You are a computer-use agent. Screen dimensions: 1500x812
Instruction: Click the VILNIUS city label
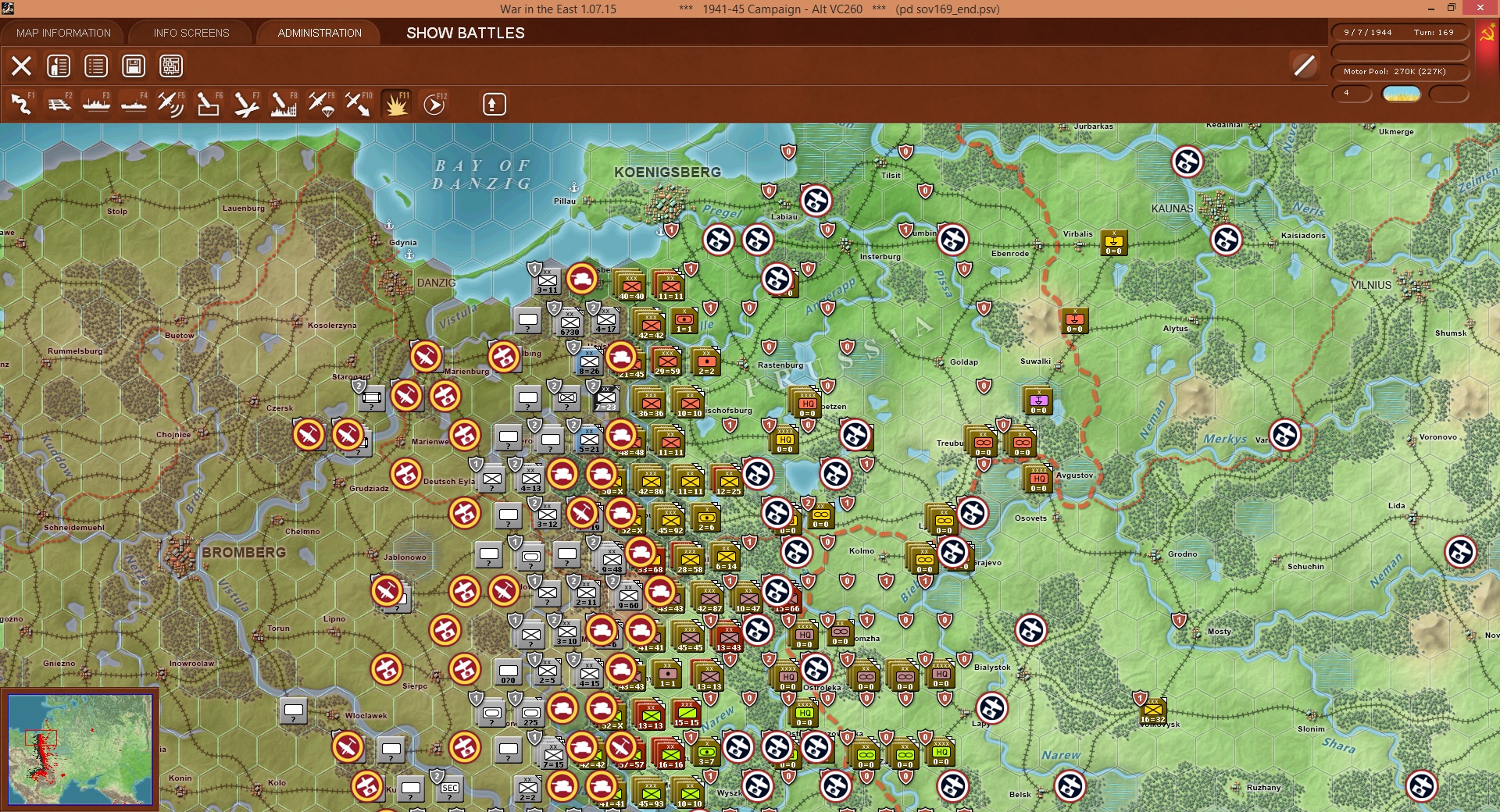[x=1371, y=285]
